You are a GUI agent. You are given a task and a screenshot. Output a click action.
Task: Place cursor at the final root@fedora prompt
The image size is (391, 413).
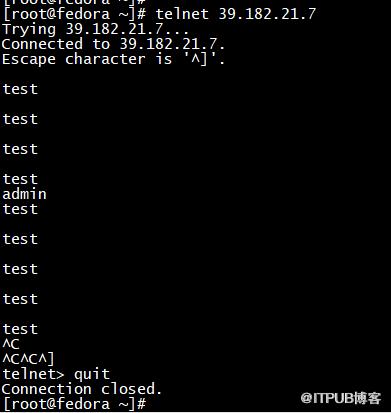point(74,404)
